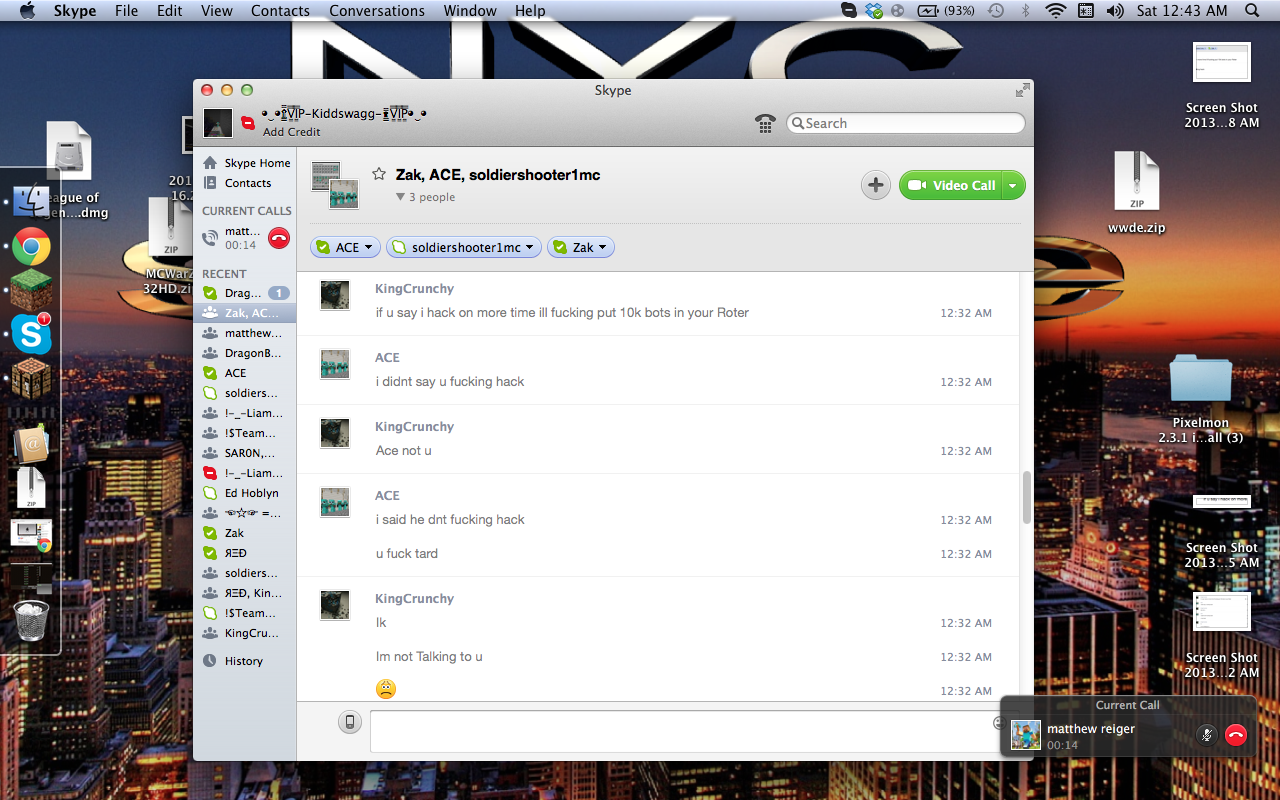Click the dial pad phone icon
Screen dimensions: 1280x800
(765, 123)
